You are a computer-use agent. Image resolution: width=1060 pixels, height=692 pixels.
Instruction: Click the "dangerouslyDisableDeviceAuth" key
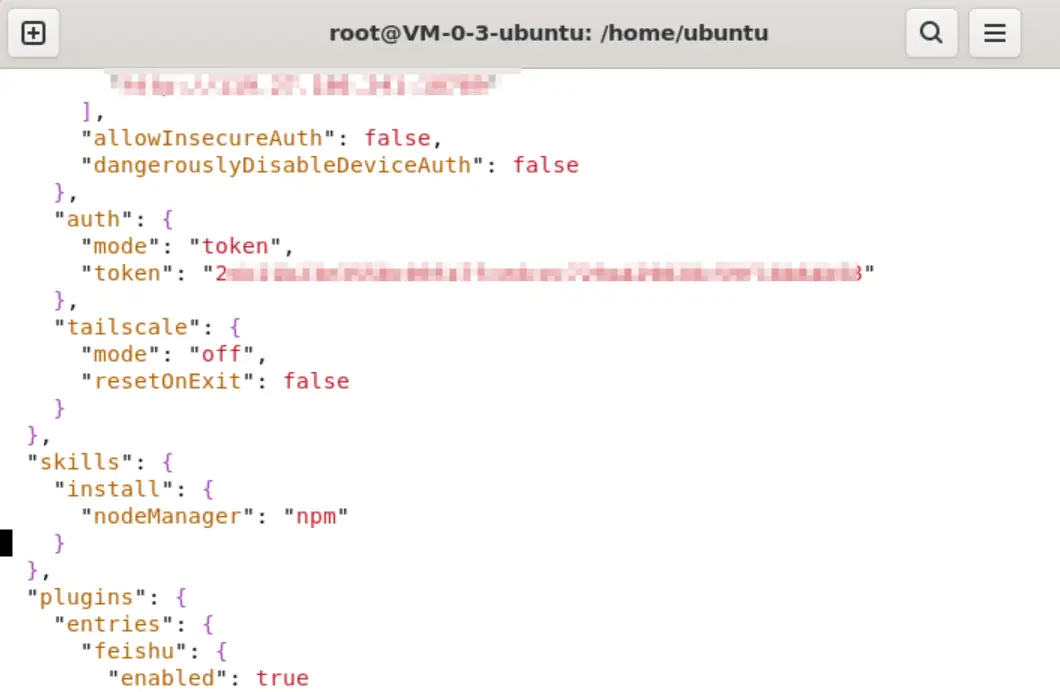pos(282,165)
